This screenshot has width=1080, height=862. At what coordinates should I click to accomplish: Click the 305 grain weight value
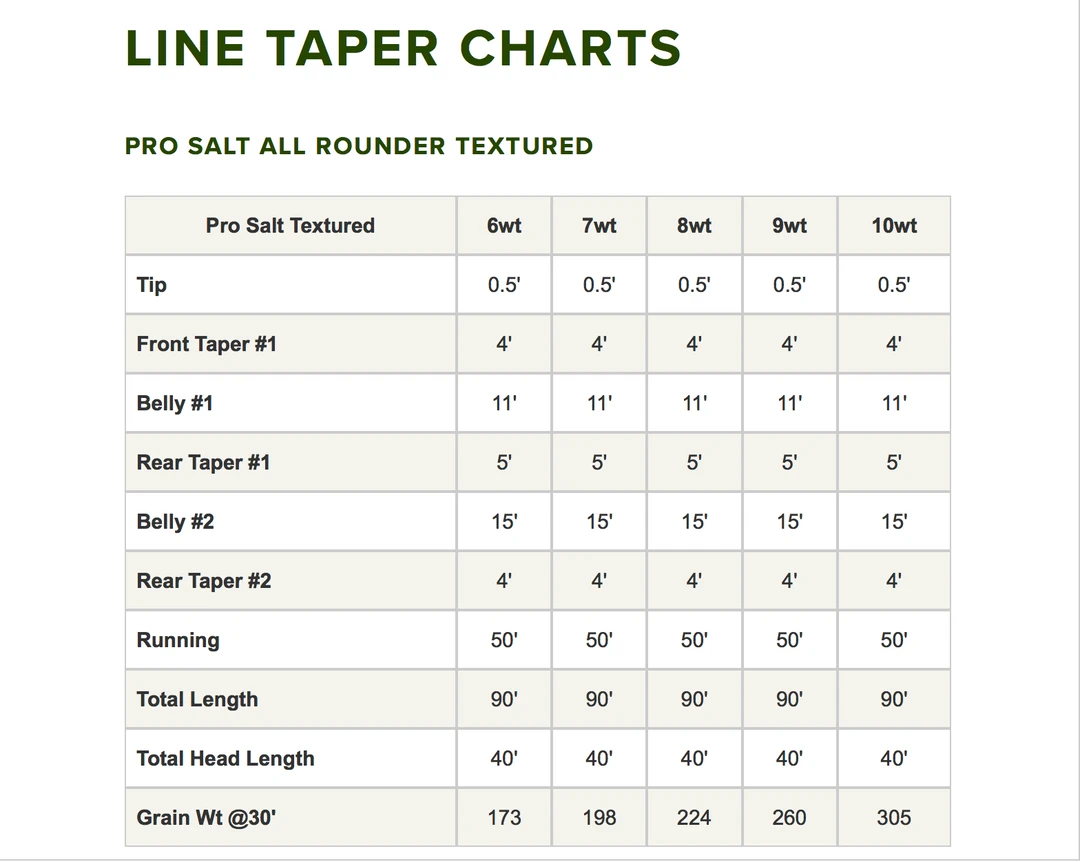point(893,817)
